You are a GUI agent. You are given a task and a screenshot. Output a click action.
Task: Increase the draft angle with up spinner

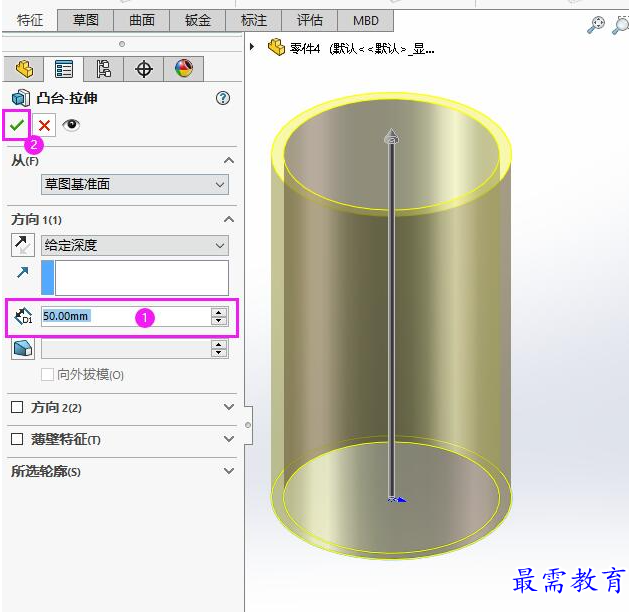(219, 344)
